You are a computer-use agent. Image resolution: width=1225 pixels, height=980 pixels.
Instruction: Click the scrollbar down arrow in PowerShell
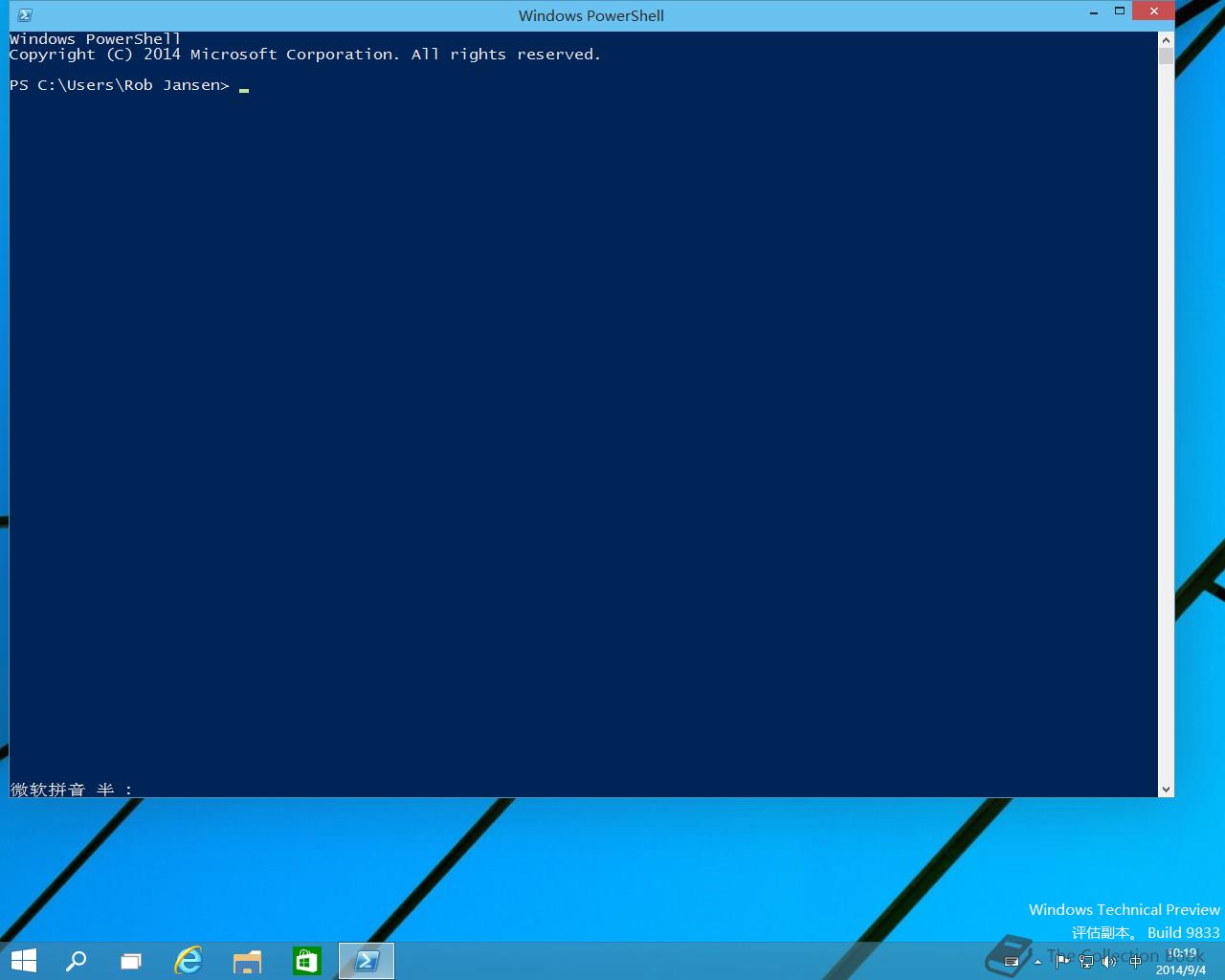coord(1166,790)
